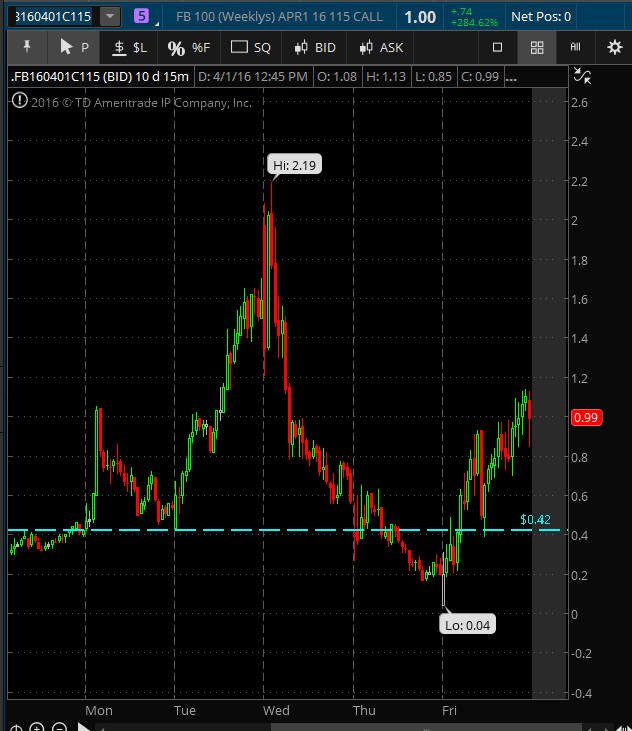632x731 pixels.
Task: Click 'Net Pos: 0' indicator
Action: 541,17
